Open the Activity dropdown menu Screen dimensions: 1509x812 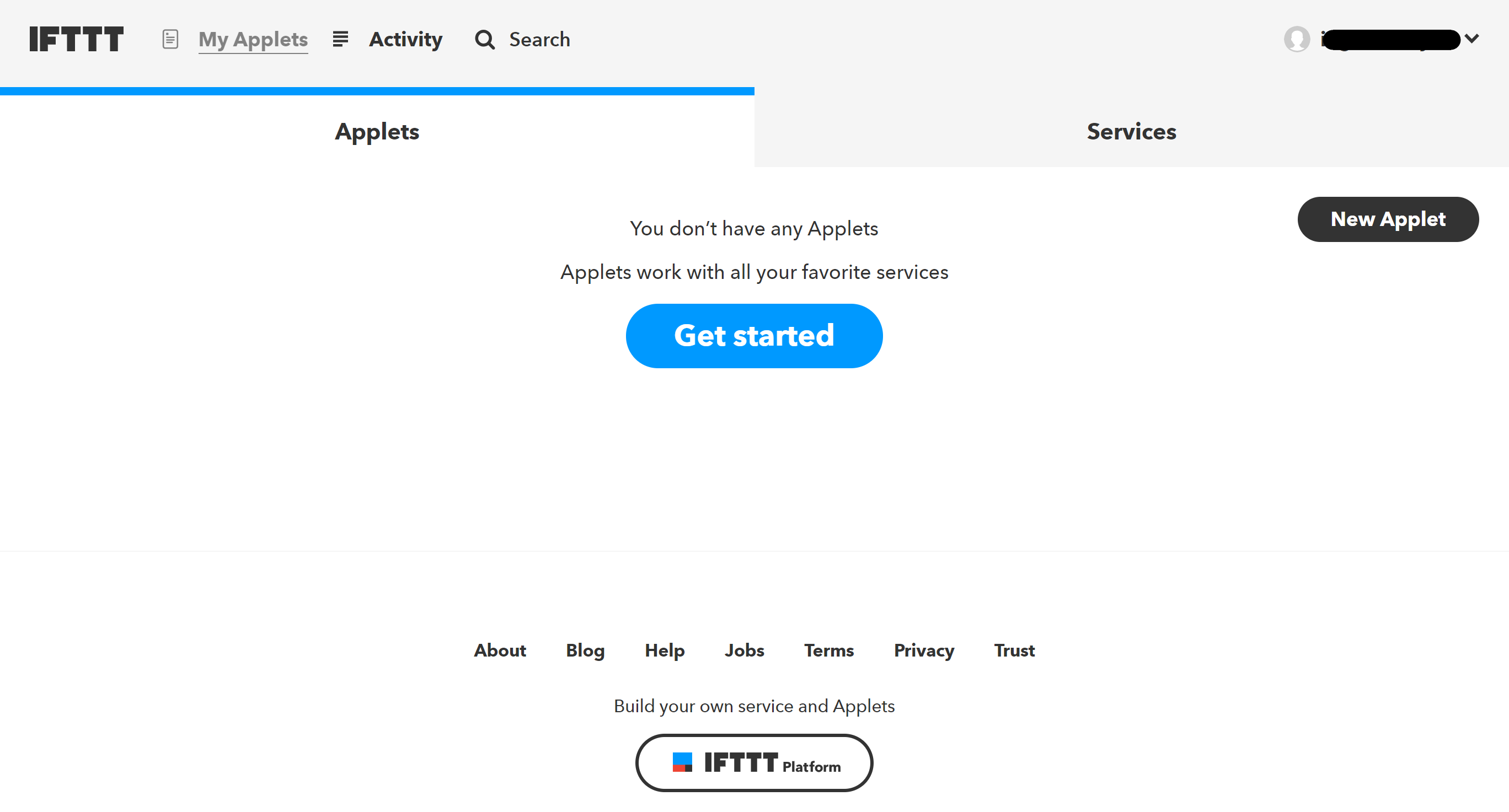[405, 39]
